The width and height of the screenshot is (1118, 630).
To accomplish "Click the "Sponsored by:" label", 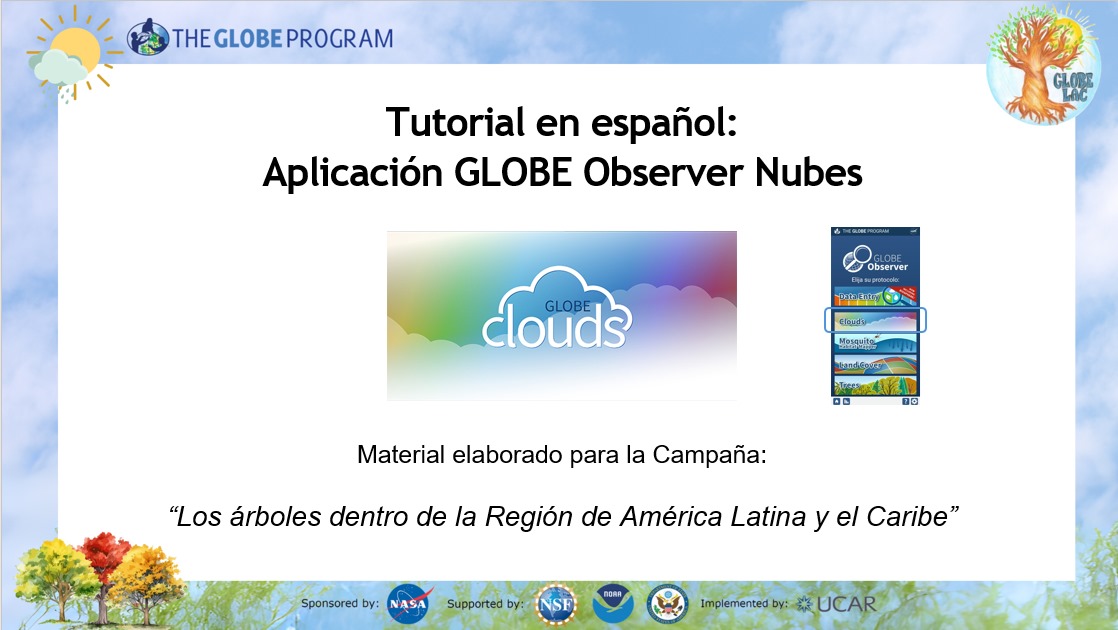I will pos(340,603).
